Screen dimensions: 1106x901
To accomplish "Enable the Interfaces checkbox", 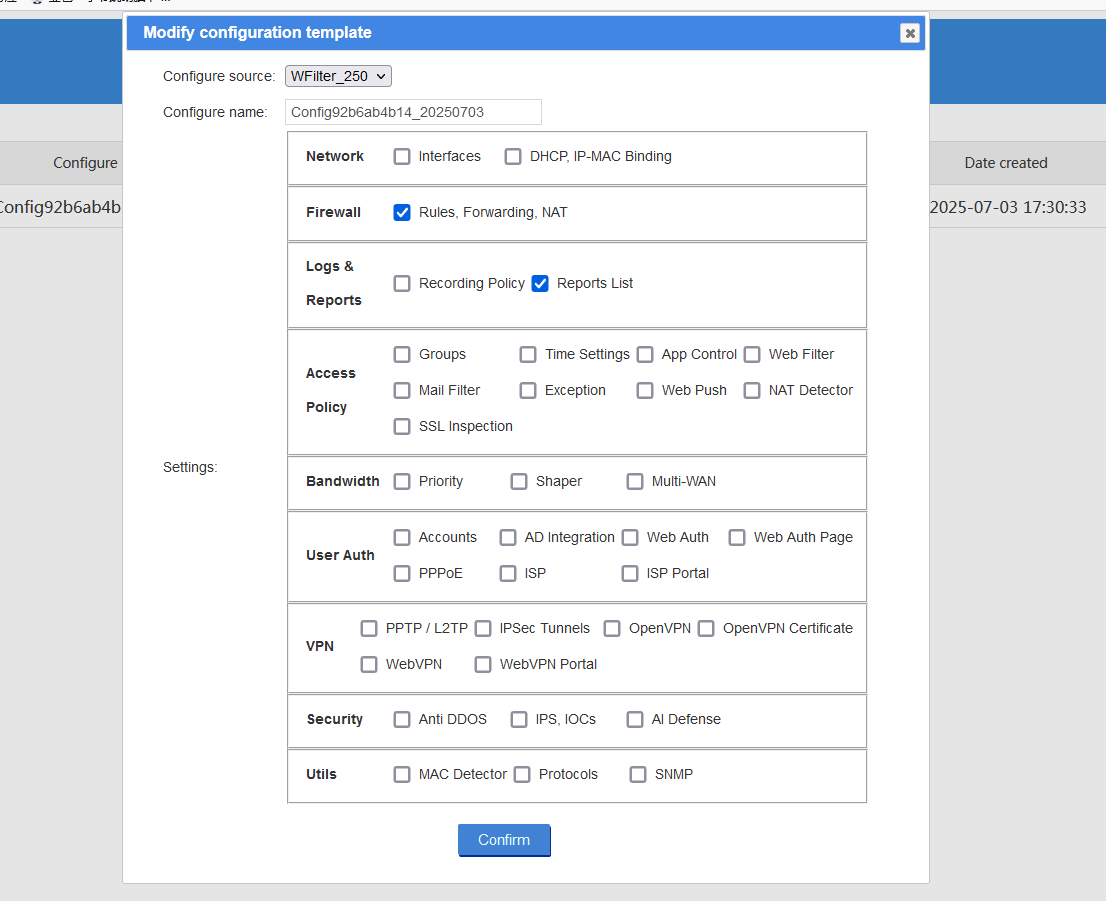I will coord(402,157).
